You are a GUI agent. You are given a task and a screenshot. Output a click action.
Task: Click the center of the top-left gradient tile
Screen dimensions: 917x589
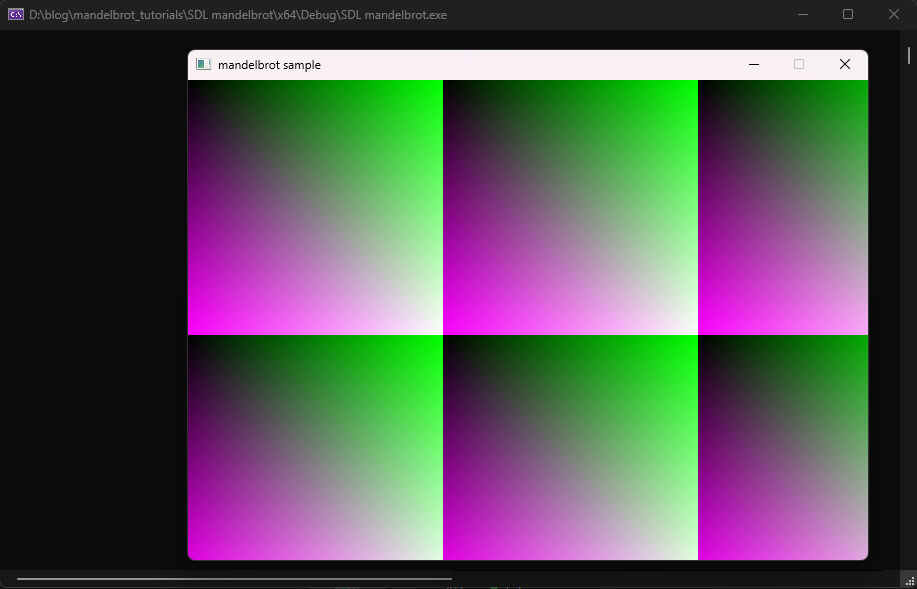point(315,207)
